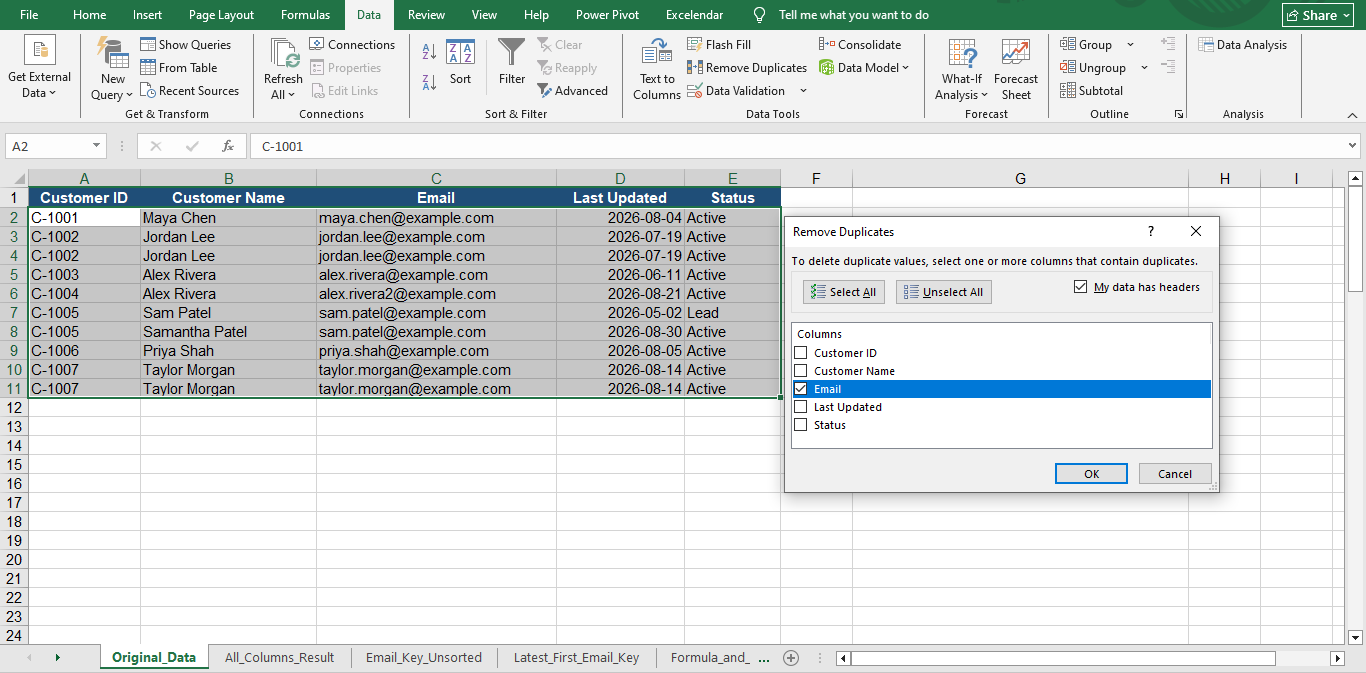This screenshot has width=1366, height=673.
Task: Open Tell me what you want search
Action: (x=843, y=15)
